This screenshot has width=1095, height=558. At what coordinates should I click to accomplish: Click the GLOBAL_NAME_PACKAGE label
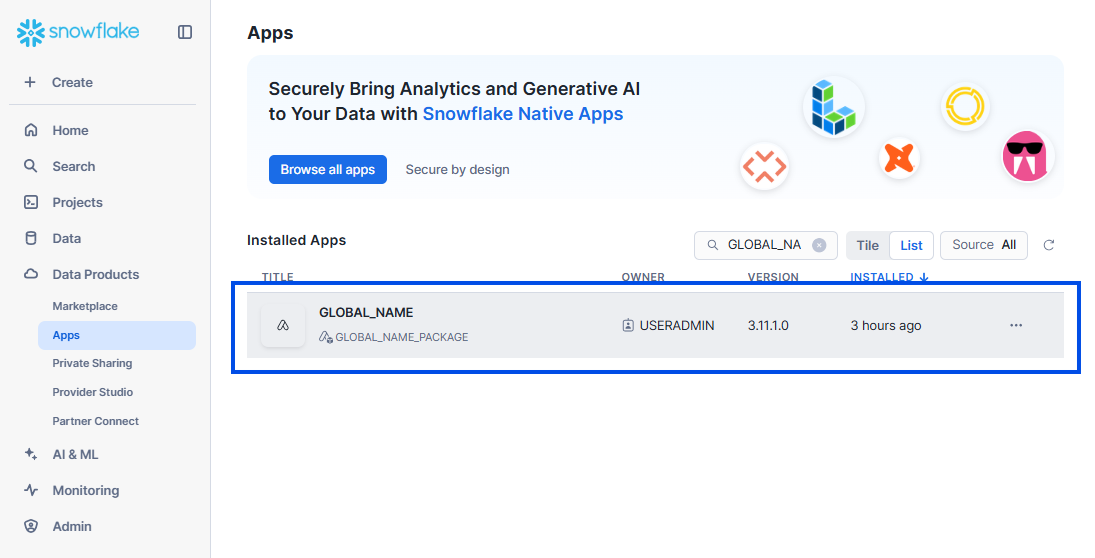click(402, 337)
